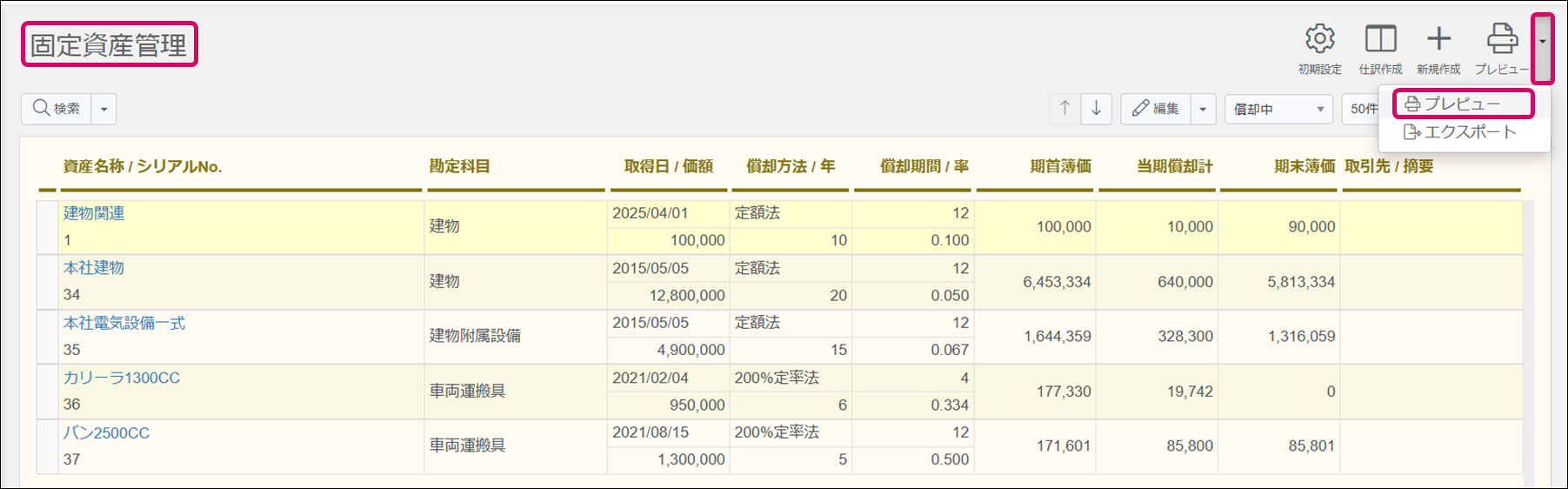This screenshot has width=1568, height=489.
Task: Open the 償却中 status dropdown
Action: point(1278,109)
